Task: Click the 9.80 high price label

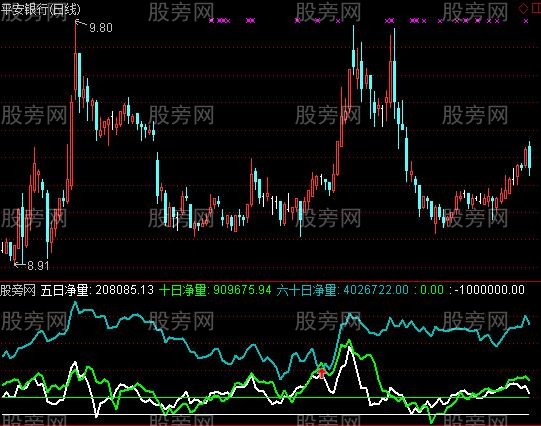Action: point(101,28)
